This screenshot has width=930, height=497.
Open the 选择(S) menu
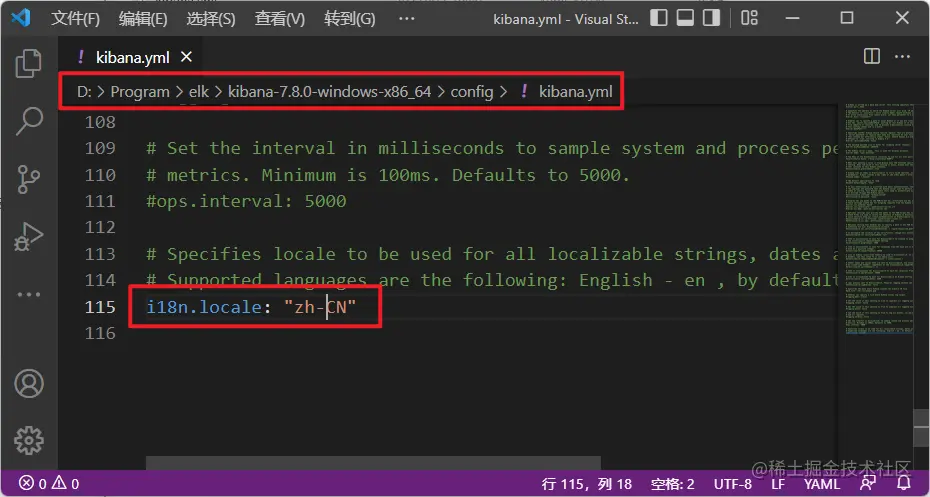[x=211, y=18]
